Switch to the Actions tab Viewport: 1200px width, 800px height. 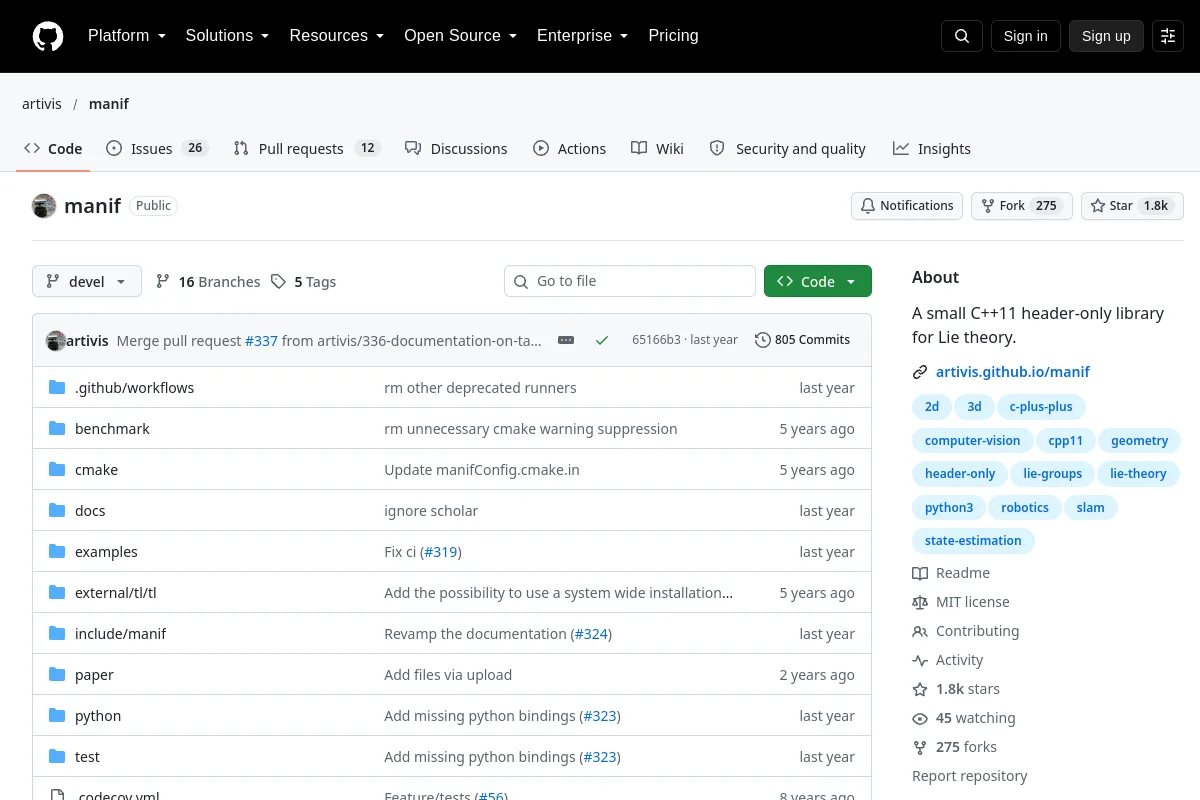click(570, 149)
